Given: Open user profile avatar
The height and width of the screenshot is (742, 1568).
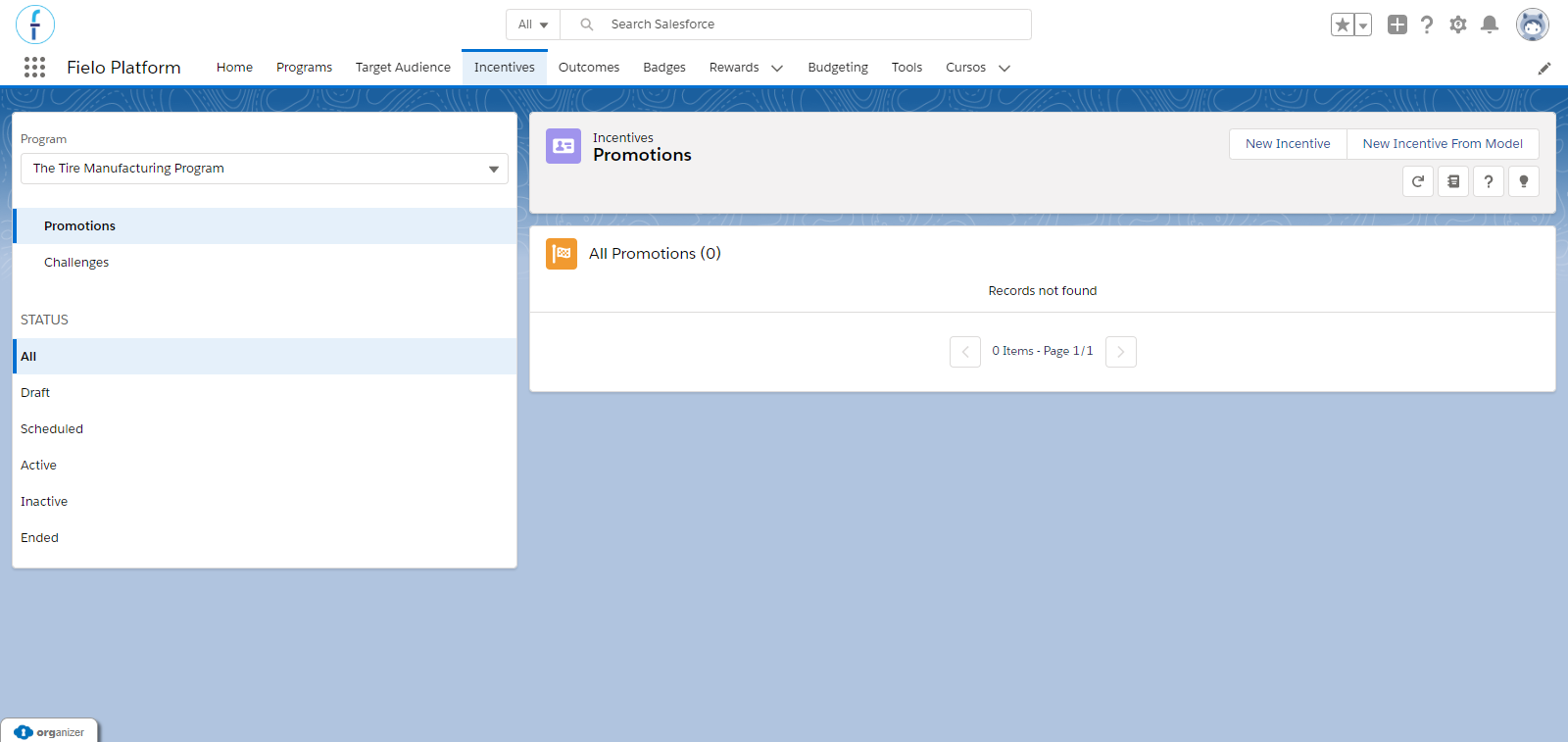Looking at the screenshot, I should [1533, 25].
